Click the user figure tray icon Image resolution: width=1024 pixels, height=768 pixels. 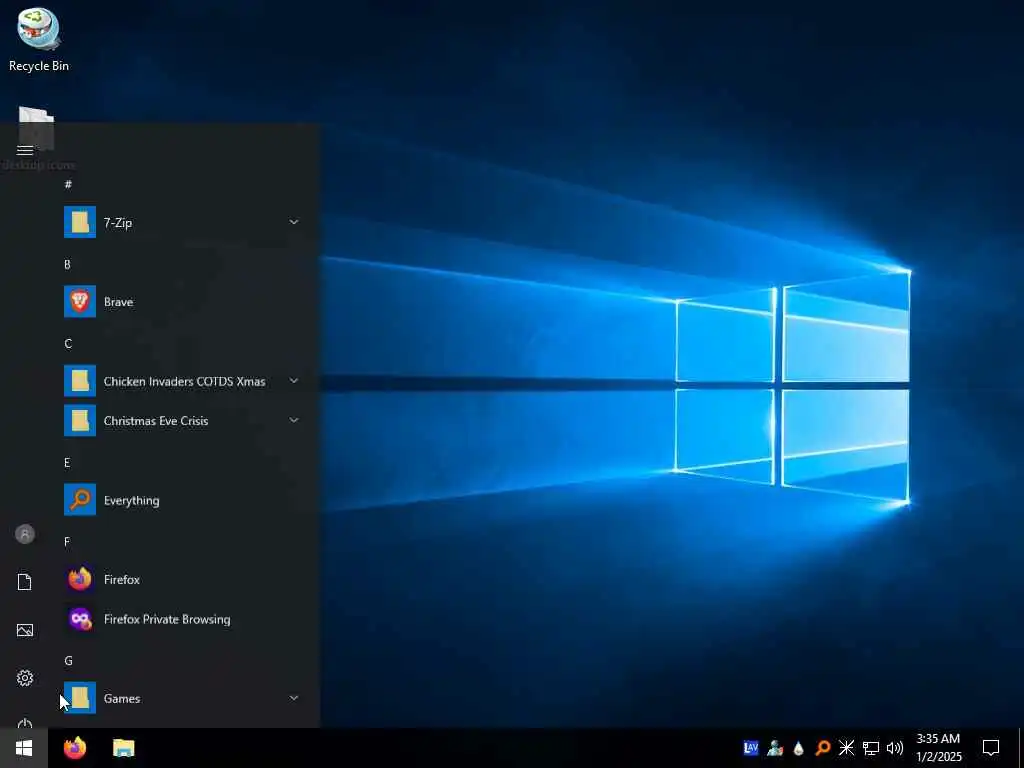pyautogui.click(x=775, y=748)
